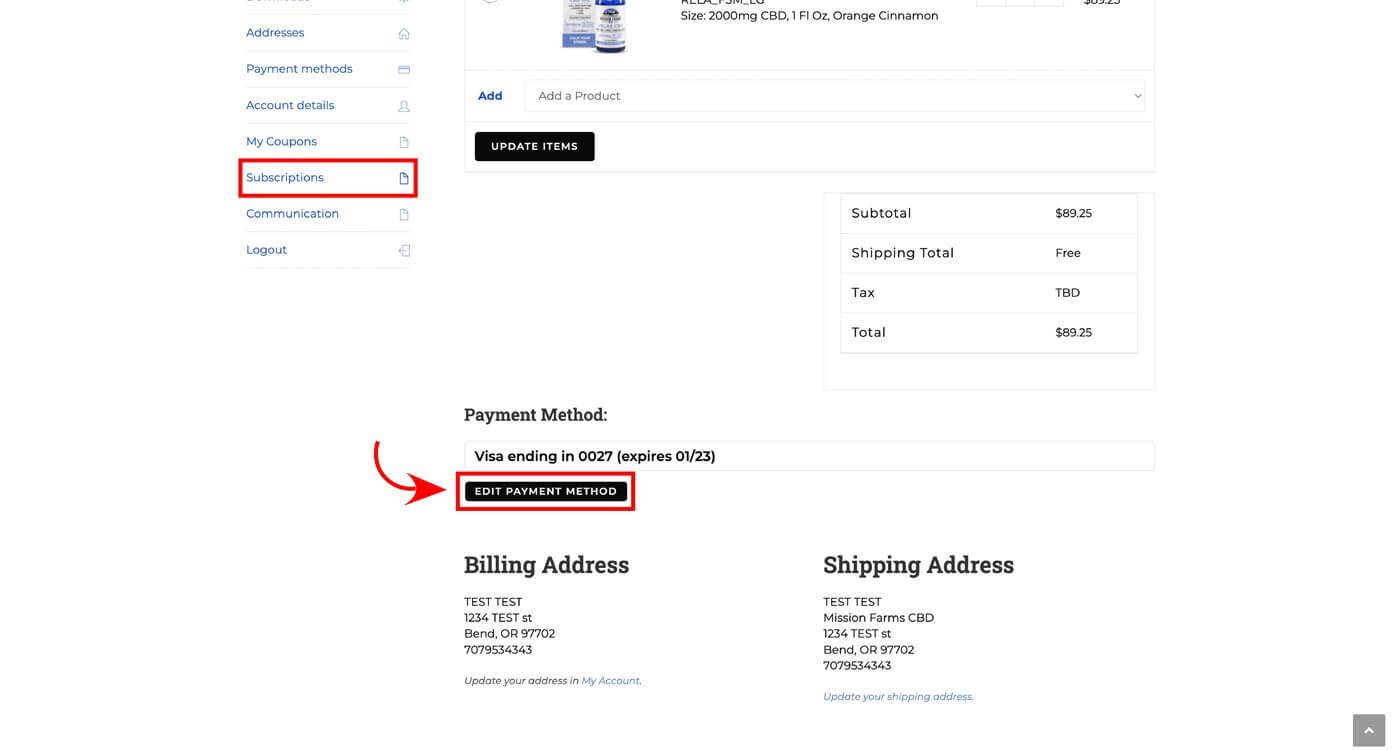Open the My Coupons page
This screenshot has width=1400, height=750.
281,142
